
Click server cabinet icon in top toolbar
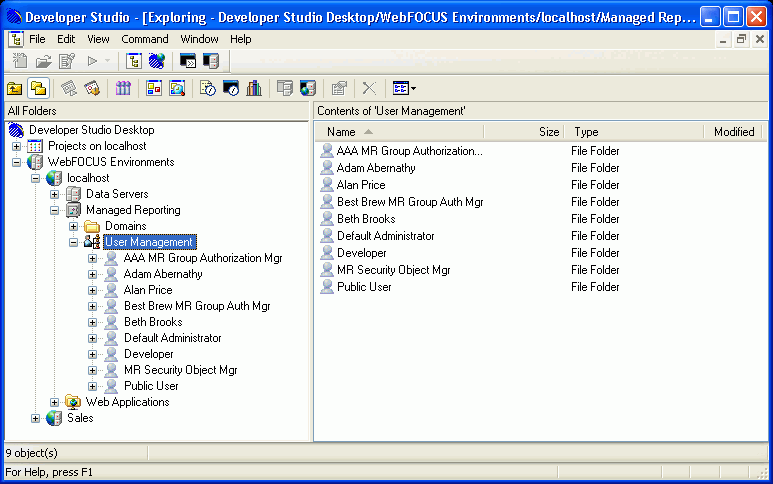pos(211,61)
